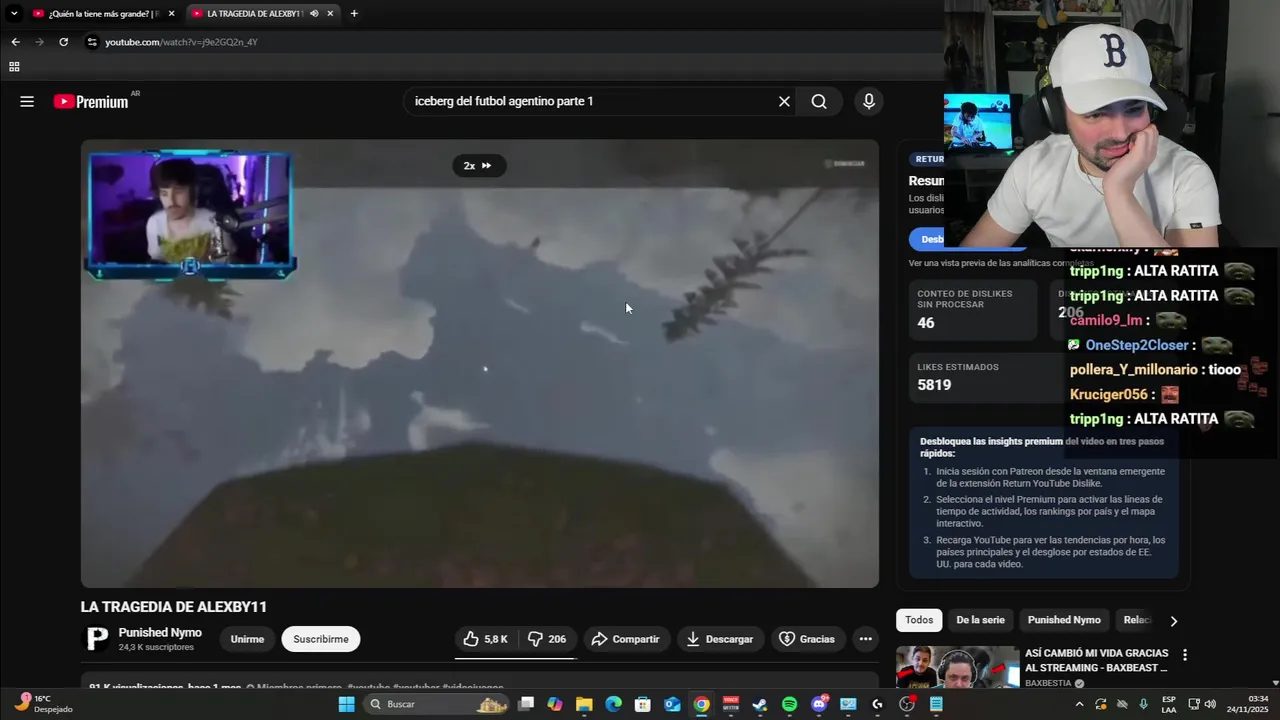
Task: Open Logitech G HUB from the taskbar
Action: [x=877, y=704]
